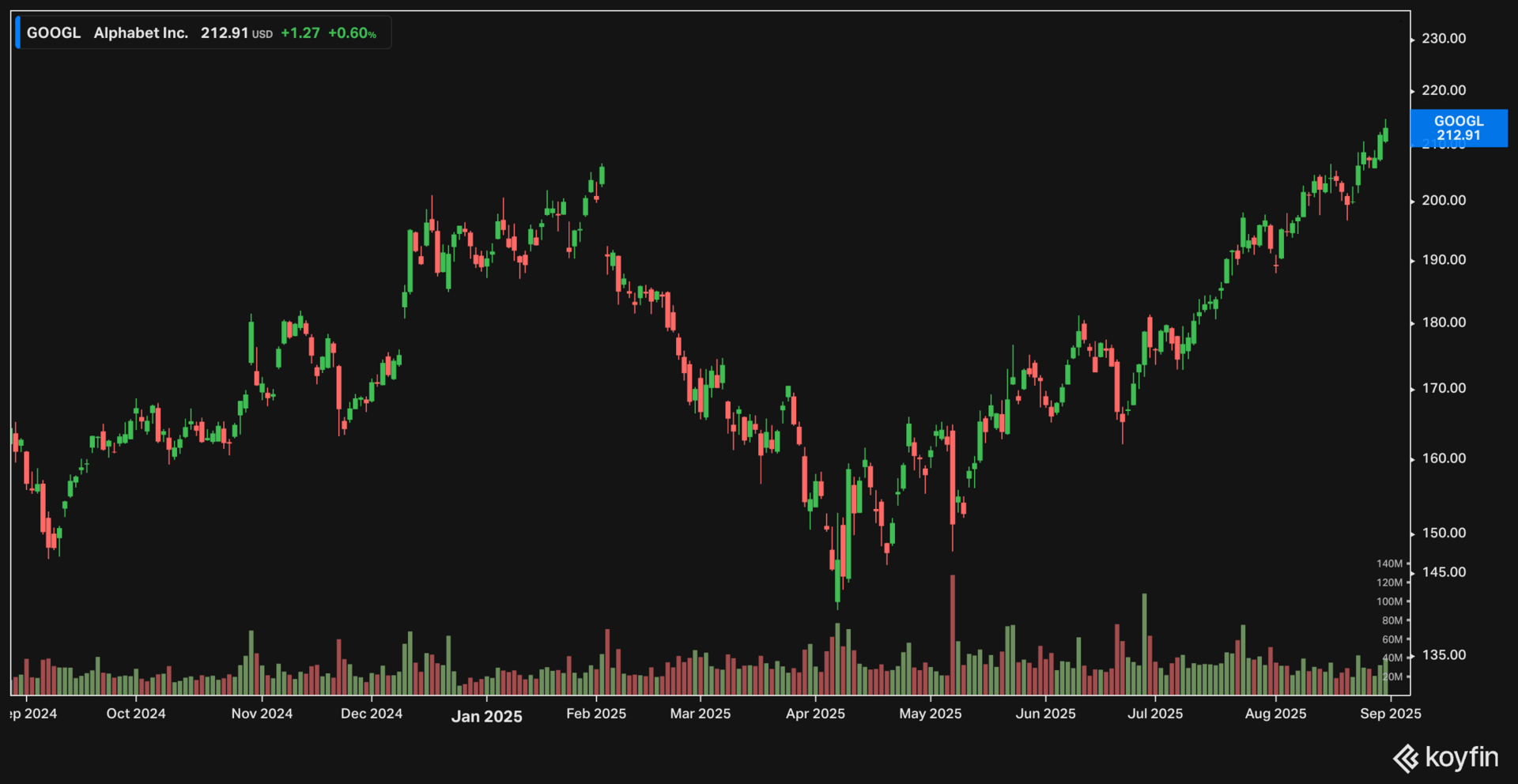Click the Nov 2024 date label
This screenshot has width=1518, height=784.
(x=262, y=714)
